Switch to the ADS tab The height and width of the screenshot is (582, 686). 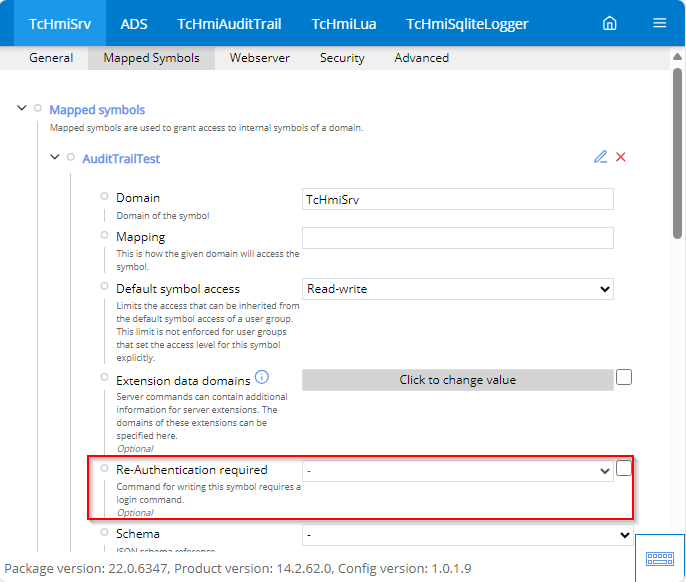click(x=134, y=23)
